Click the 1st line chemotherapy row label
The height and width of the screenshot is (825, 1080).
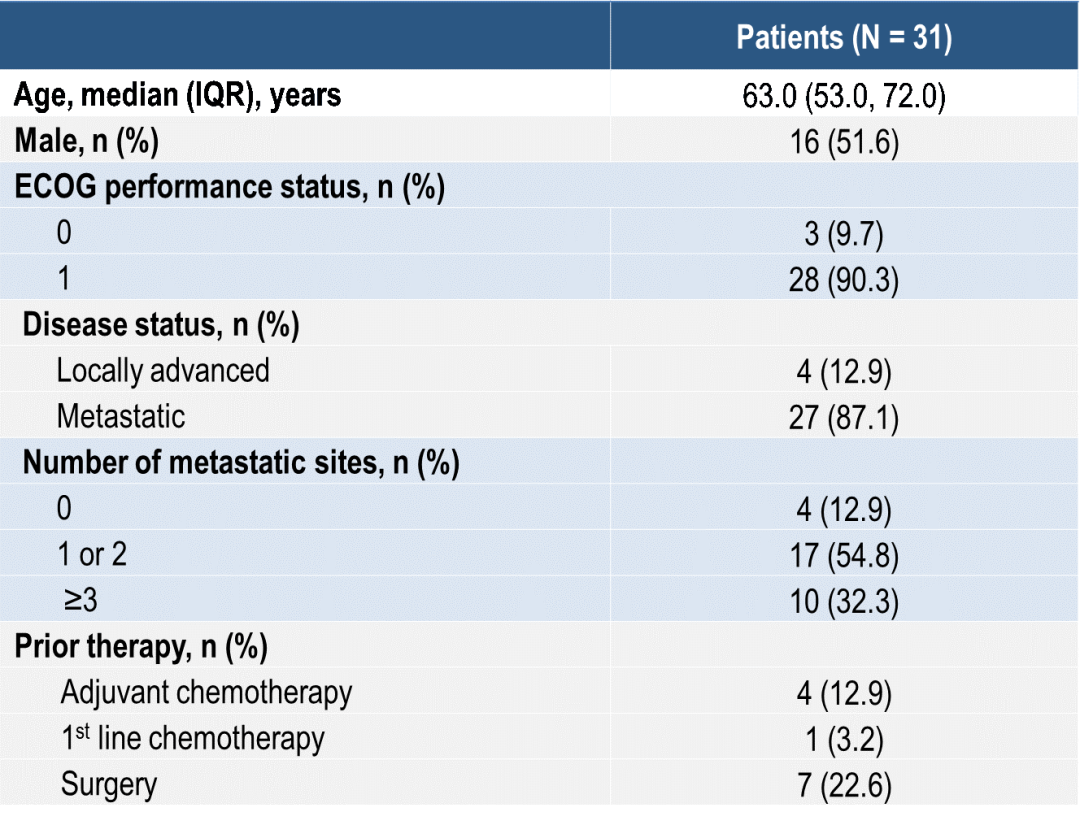[x=192, y=738]
